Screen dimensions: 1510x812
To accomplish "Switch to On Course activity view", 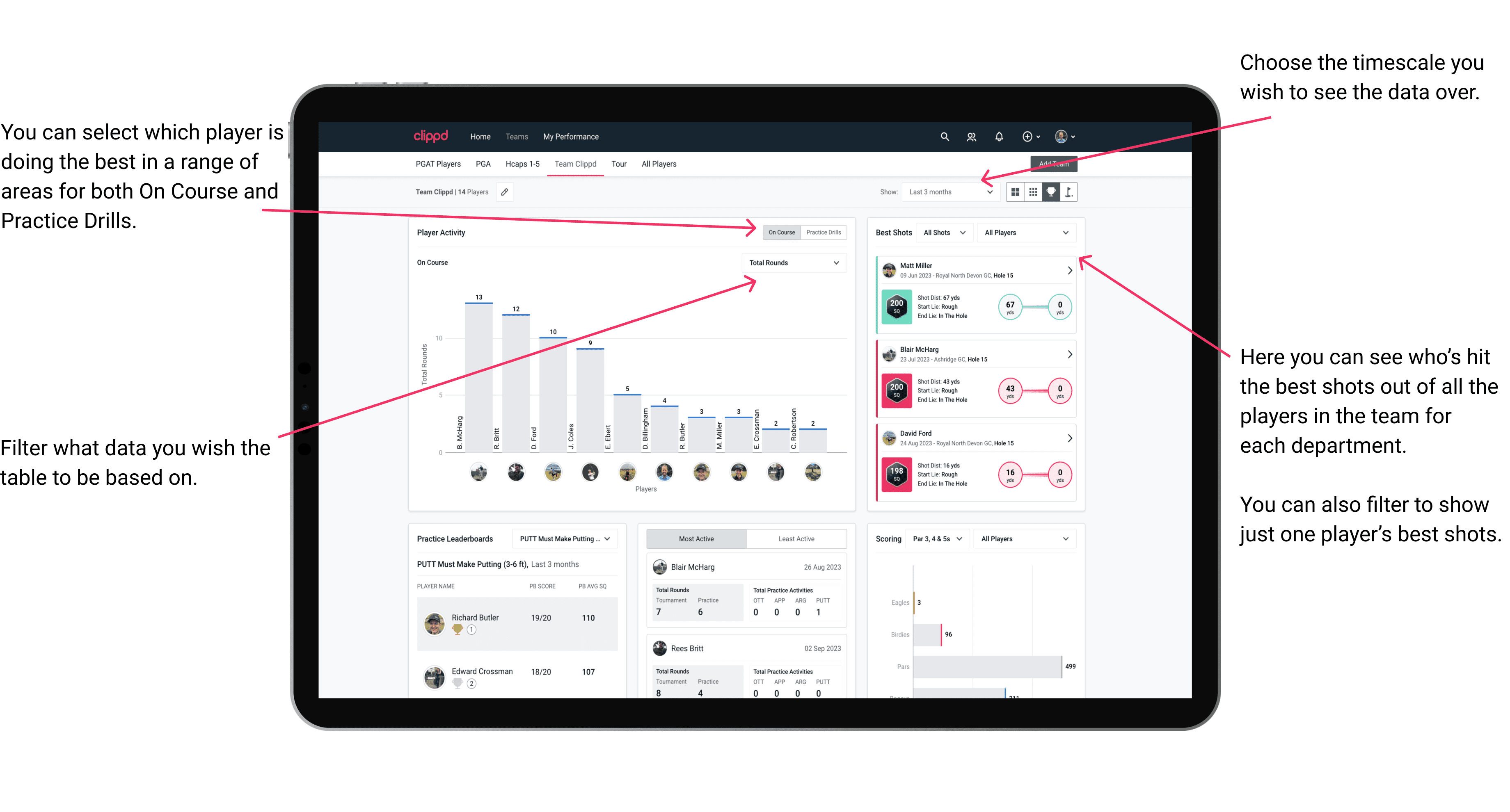I will (780, 232).
